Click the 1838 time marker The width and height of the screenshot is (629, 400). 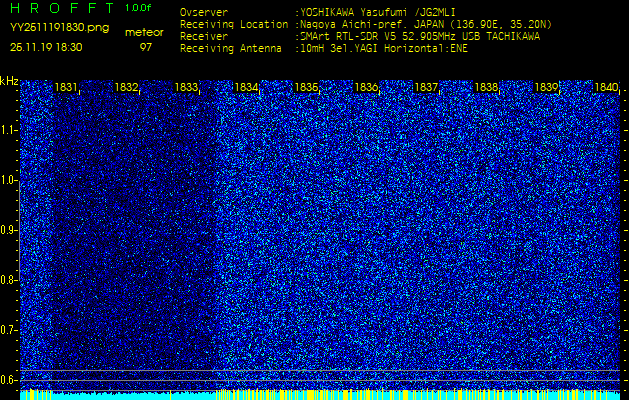pos(487,87)
